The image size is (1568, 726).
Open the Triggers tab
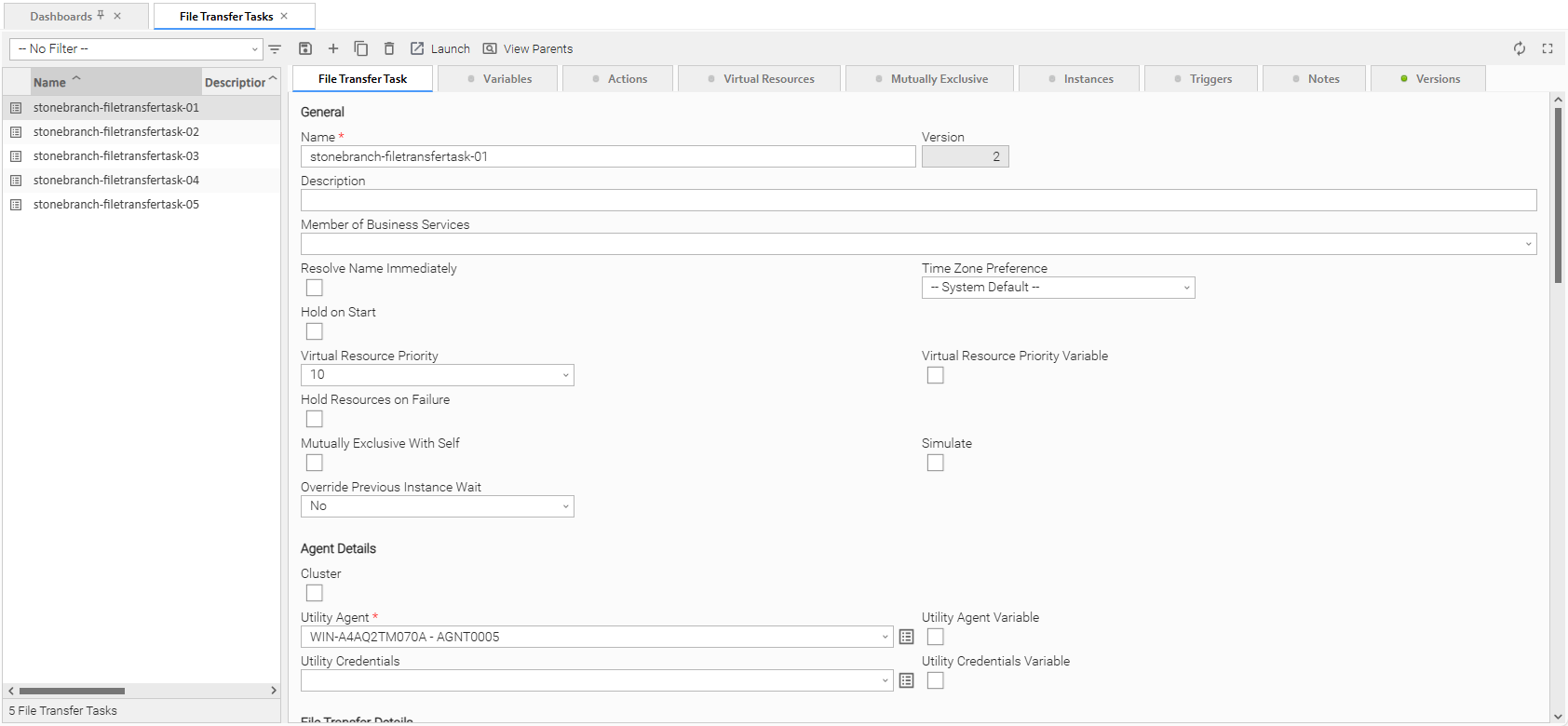(x=1202, y=79)
